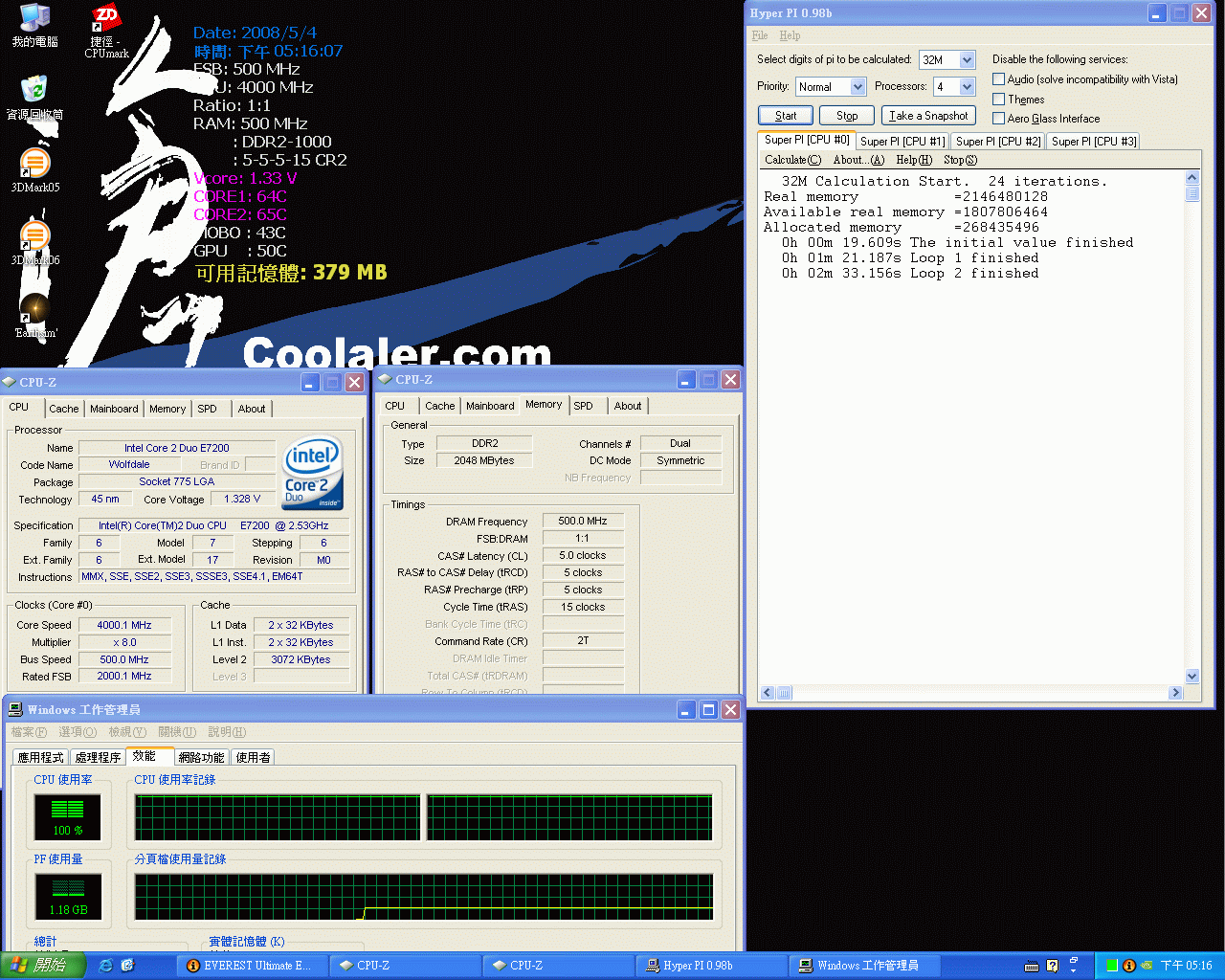Switch to 應用程式 tab in Task Manager
Image resolution: width=1225 pixels, height=980 pixels.
(x=40, y=757)
